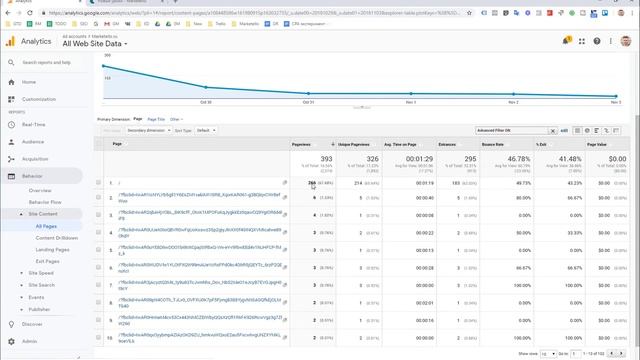Tick the checkbox for table row 5
Screen dimensions: 640x360
coord(98,250)
